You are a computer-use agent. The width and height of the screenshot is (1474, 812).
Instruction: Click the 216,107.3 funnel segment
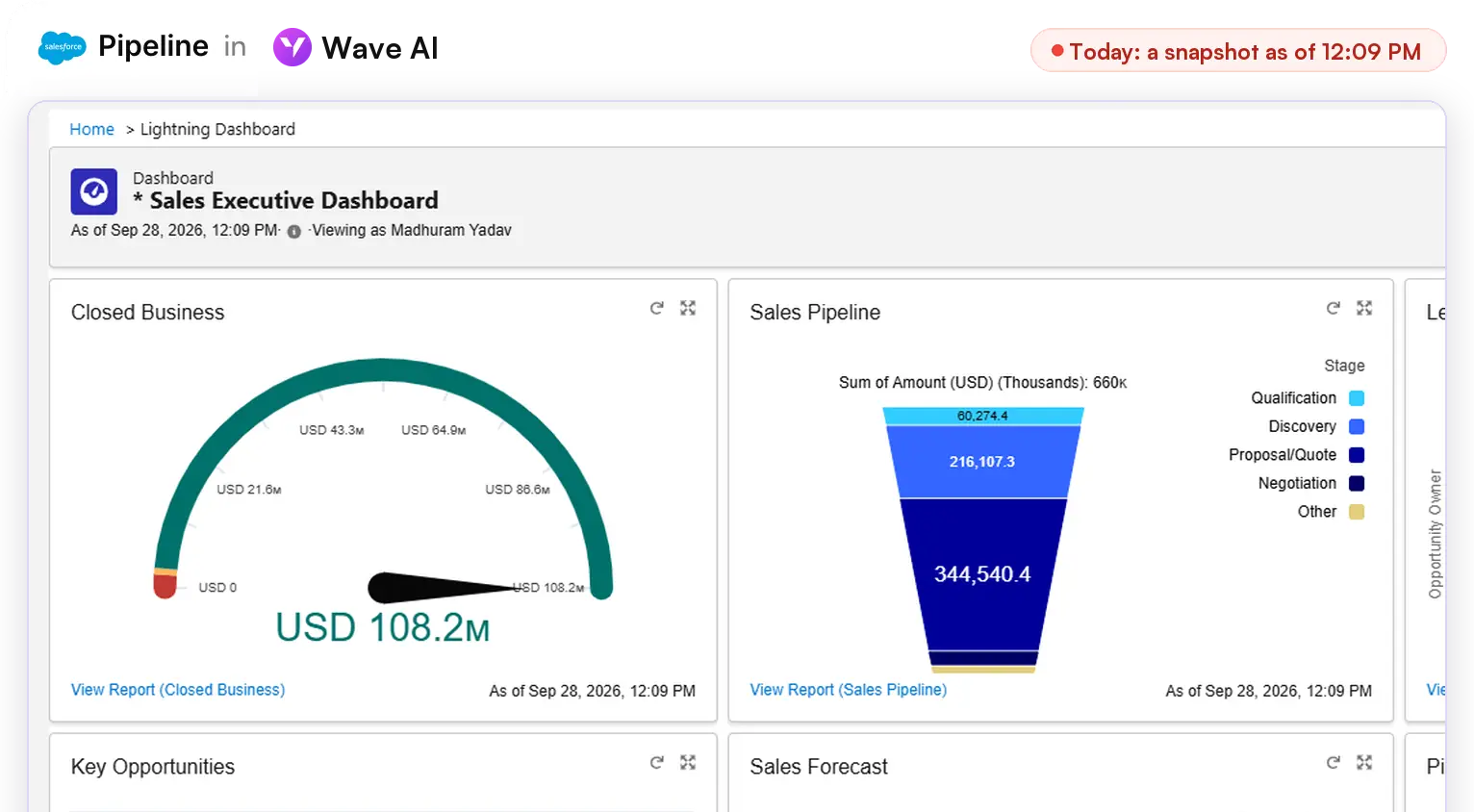(983, 462)
